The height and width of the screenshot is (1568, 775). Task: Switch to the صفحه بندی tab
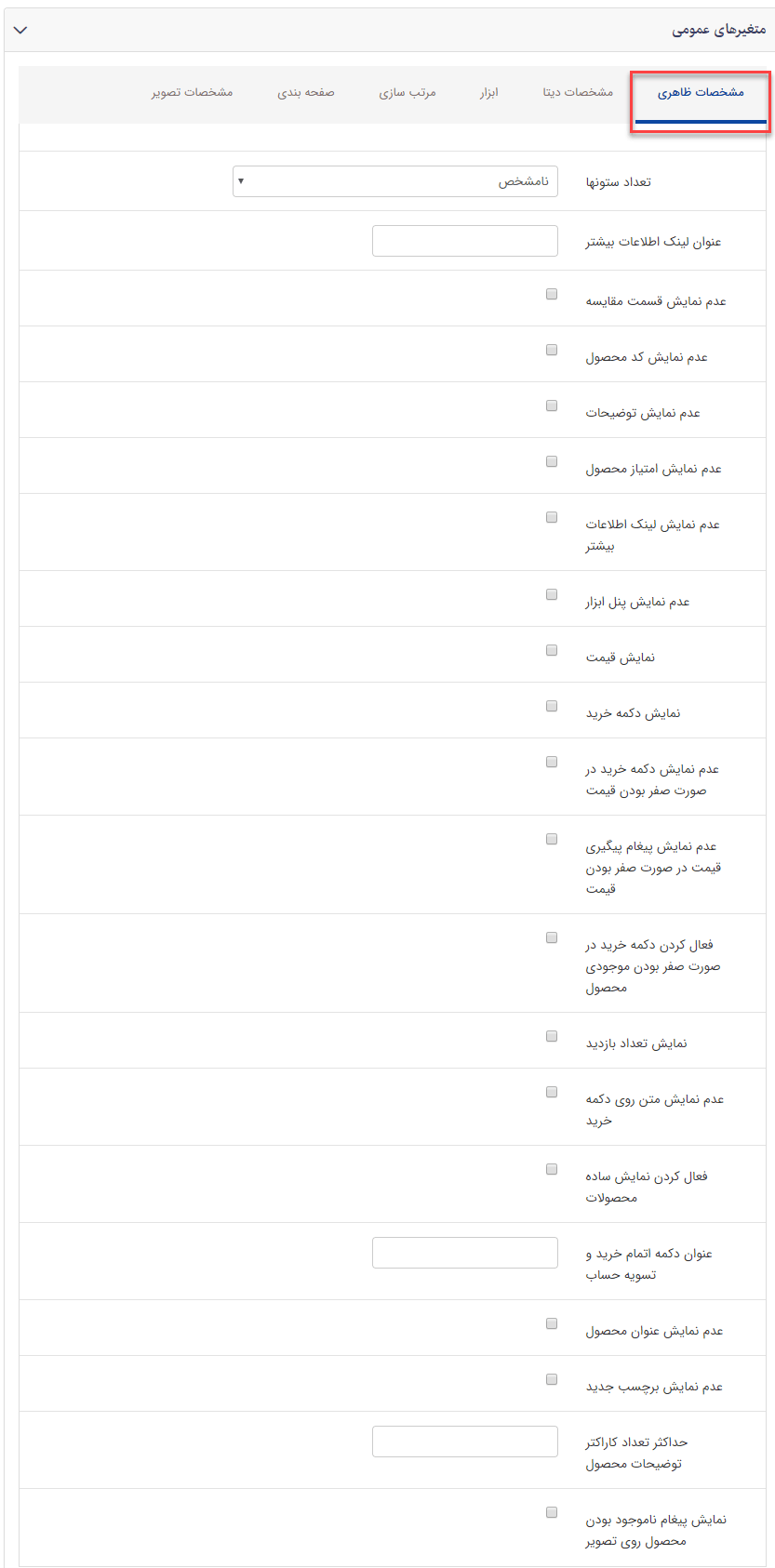307,93
